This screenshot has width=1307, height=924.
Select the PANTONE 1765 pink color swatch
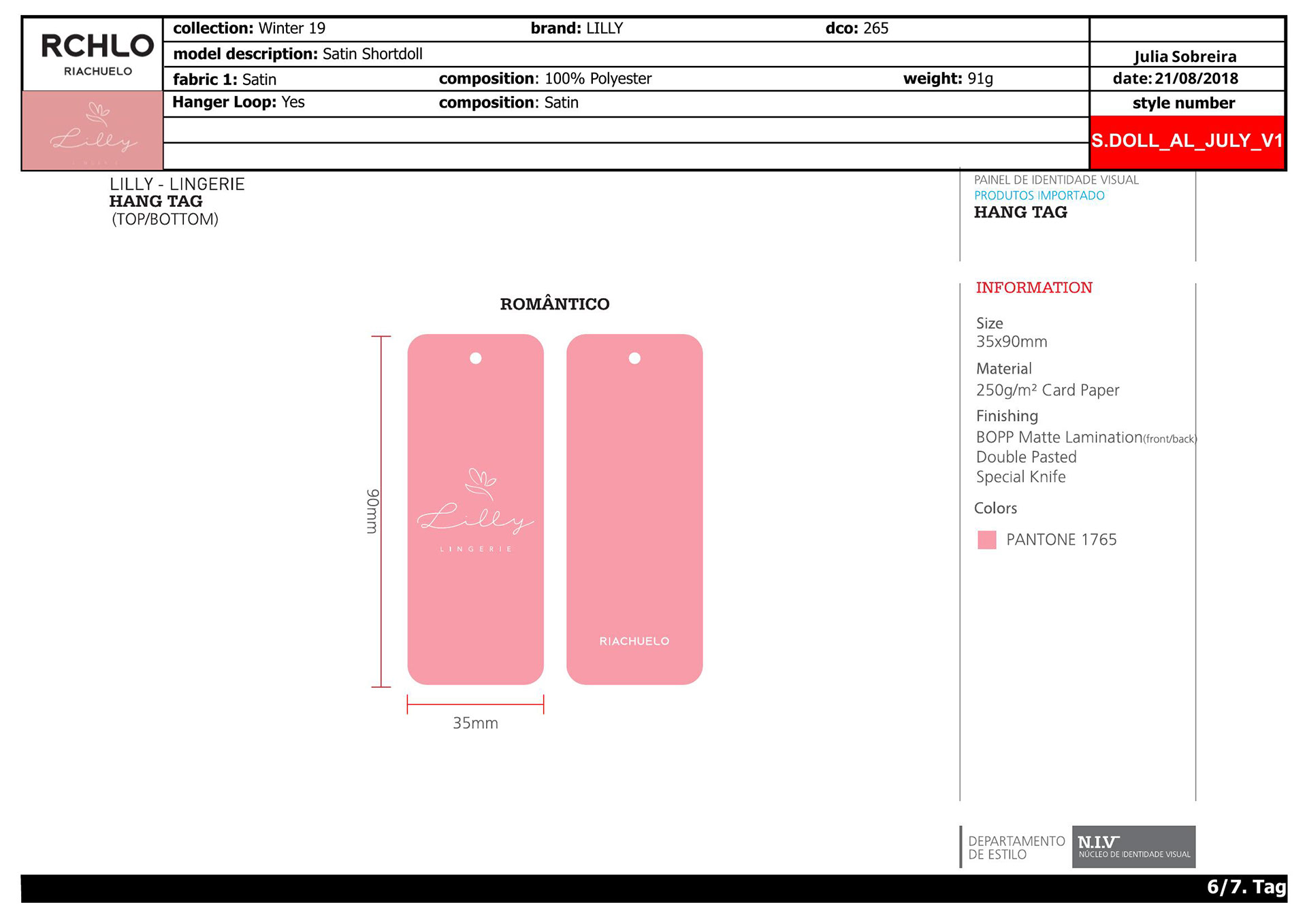(986, 540)
